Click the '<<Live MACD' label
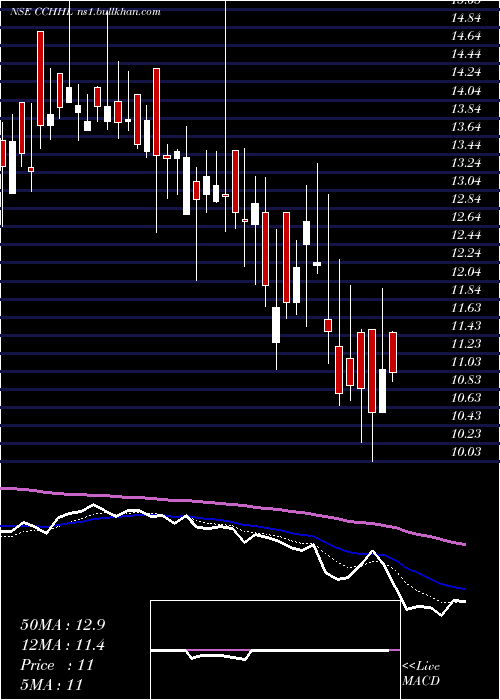 pos(421,674)
